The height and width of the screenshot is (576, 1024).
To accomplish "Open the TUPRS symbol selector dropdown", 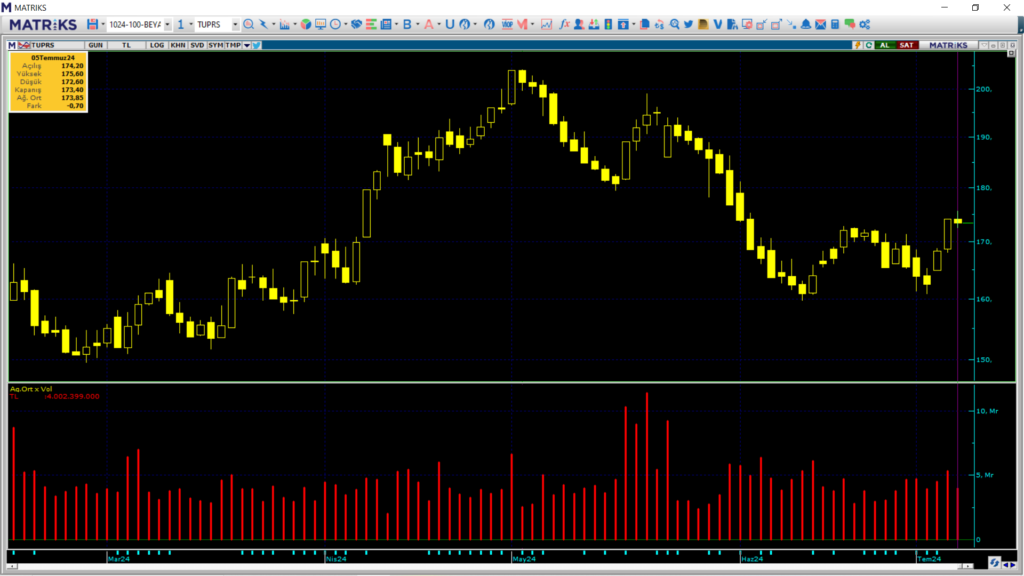I will [236, 24].
